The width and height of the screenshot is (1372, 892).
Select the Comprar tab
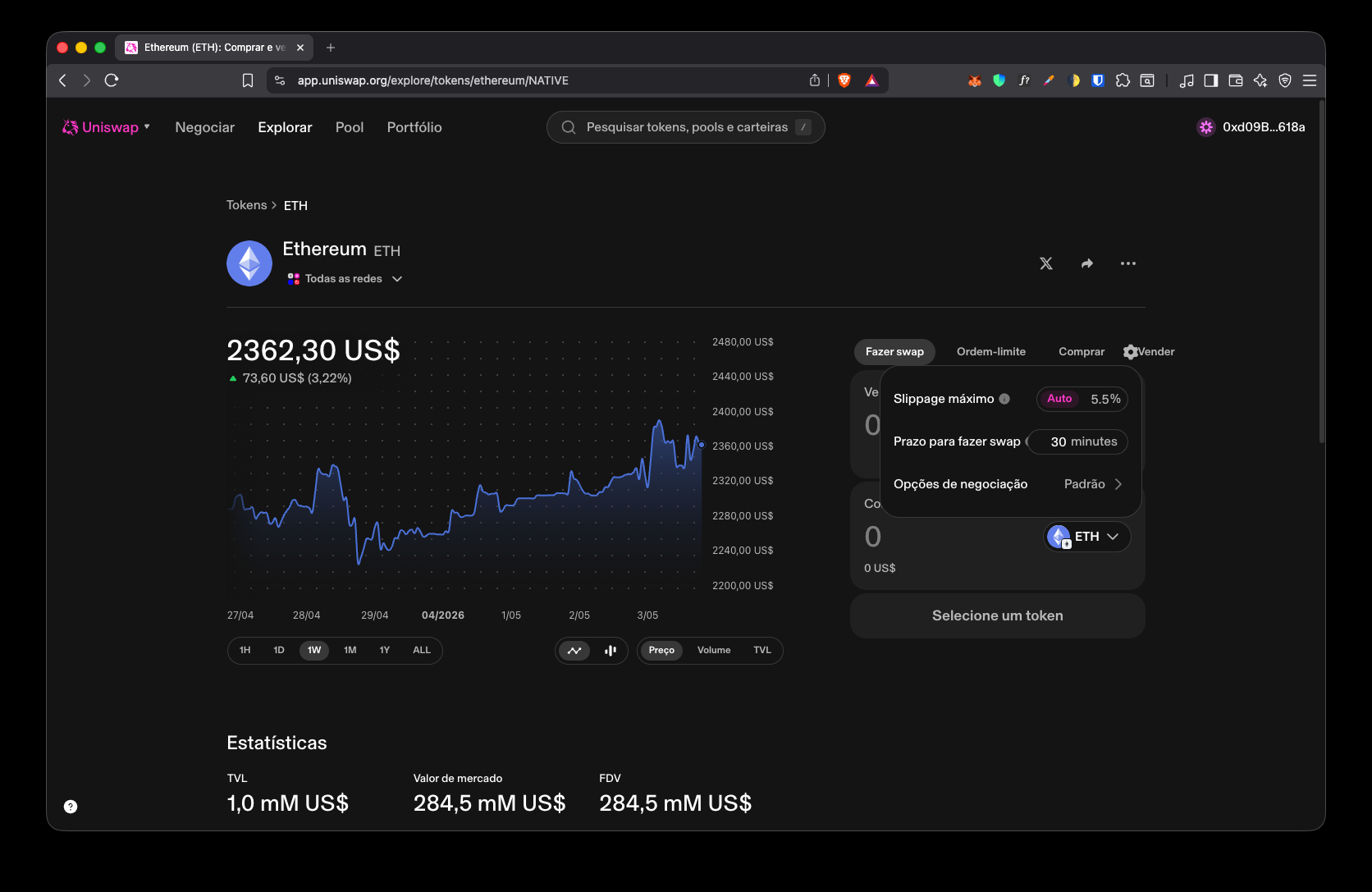(x=1082, y=352)
